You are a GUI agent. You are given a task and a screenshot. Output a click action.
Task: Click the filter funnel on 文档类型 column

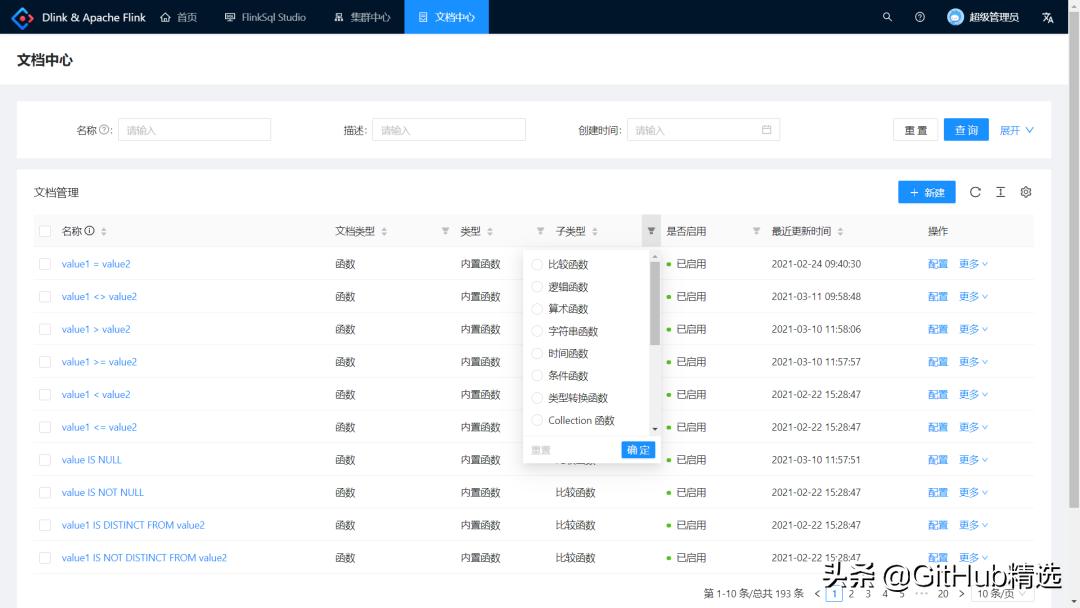444,230
